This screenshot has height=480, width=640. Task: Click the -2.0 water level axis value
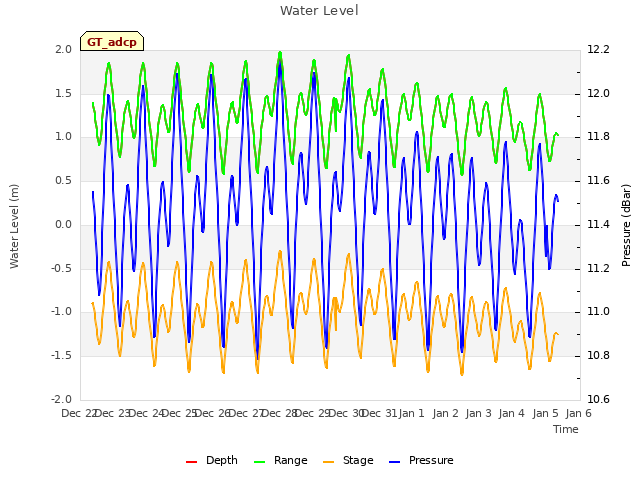point(61,399)
